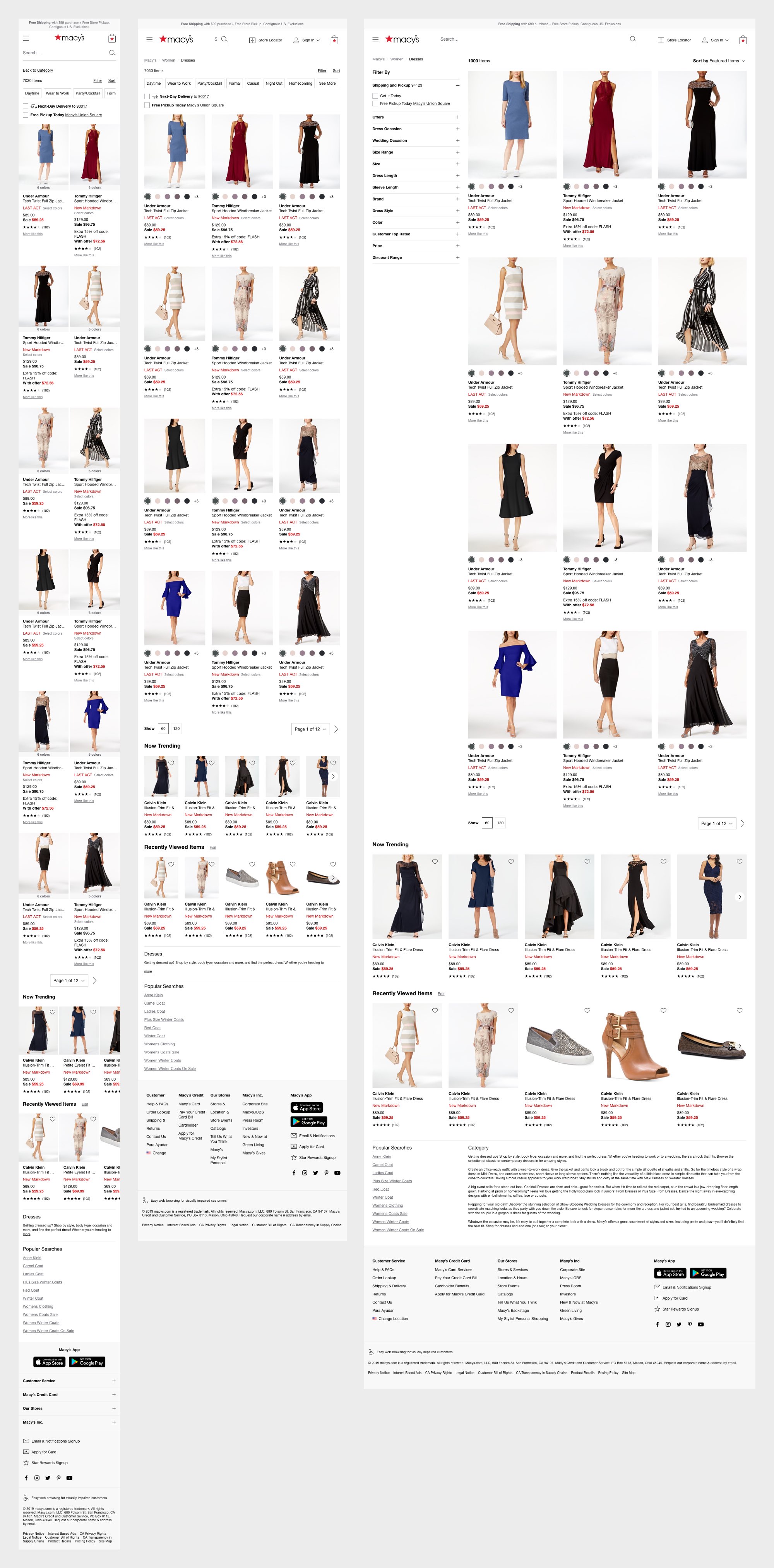Open the hamburger menu in the mobile layout
Screen dimensions: 774x1568
point(26,38)
